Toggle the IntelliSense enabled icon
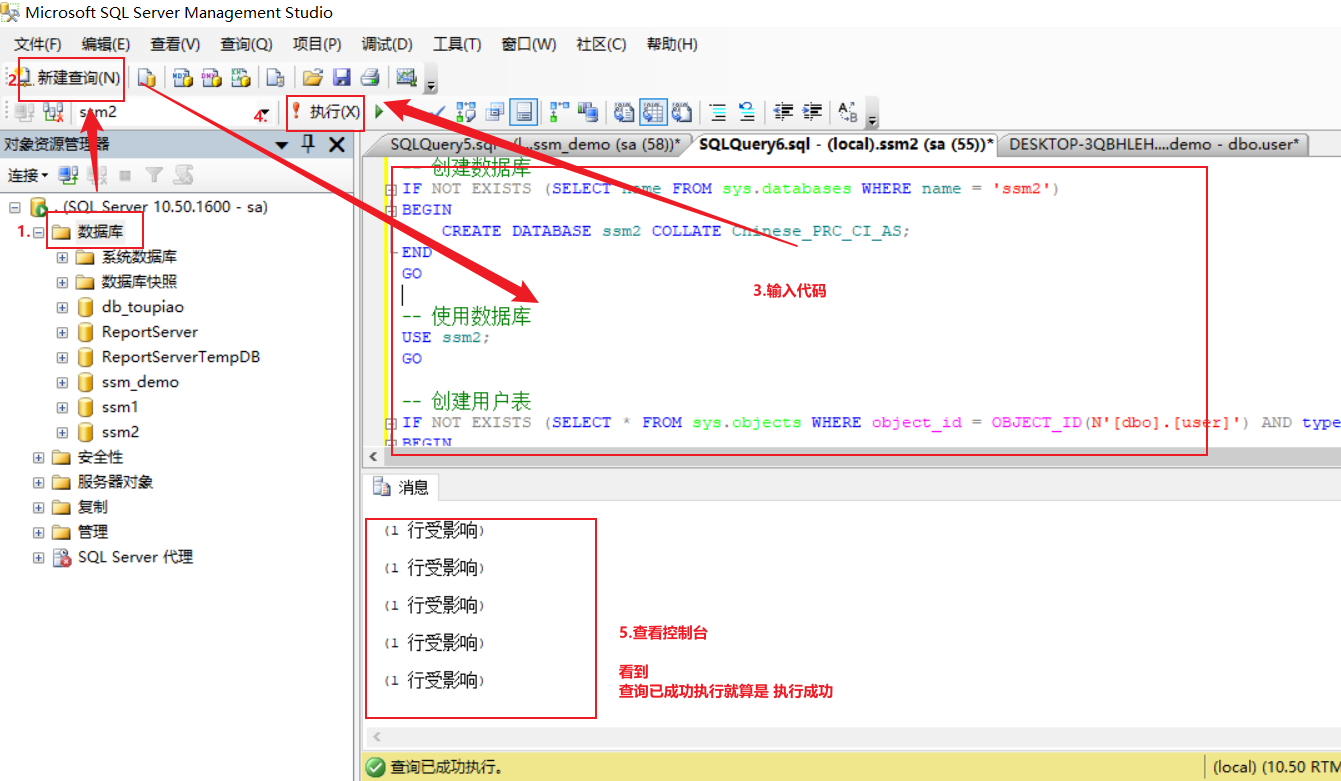The image size is (1341, 781). [524, 112]
